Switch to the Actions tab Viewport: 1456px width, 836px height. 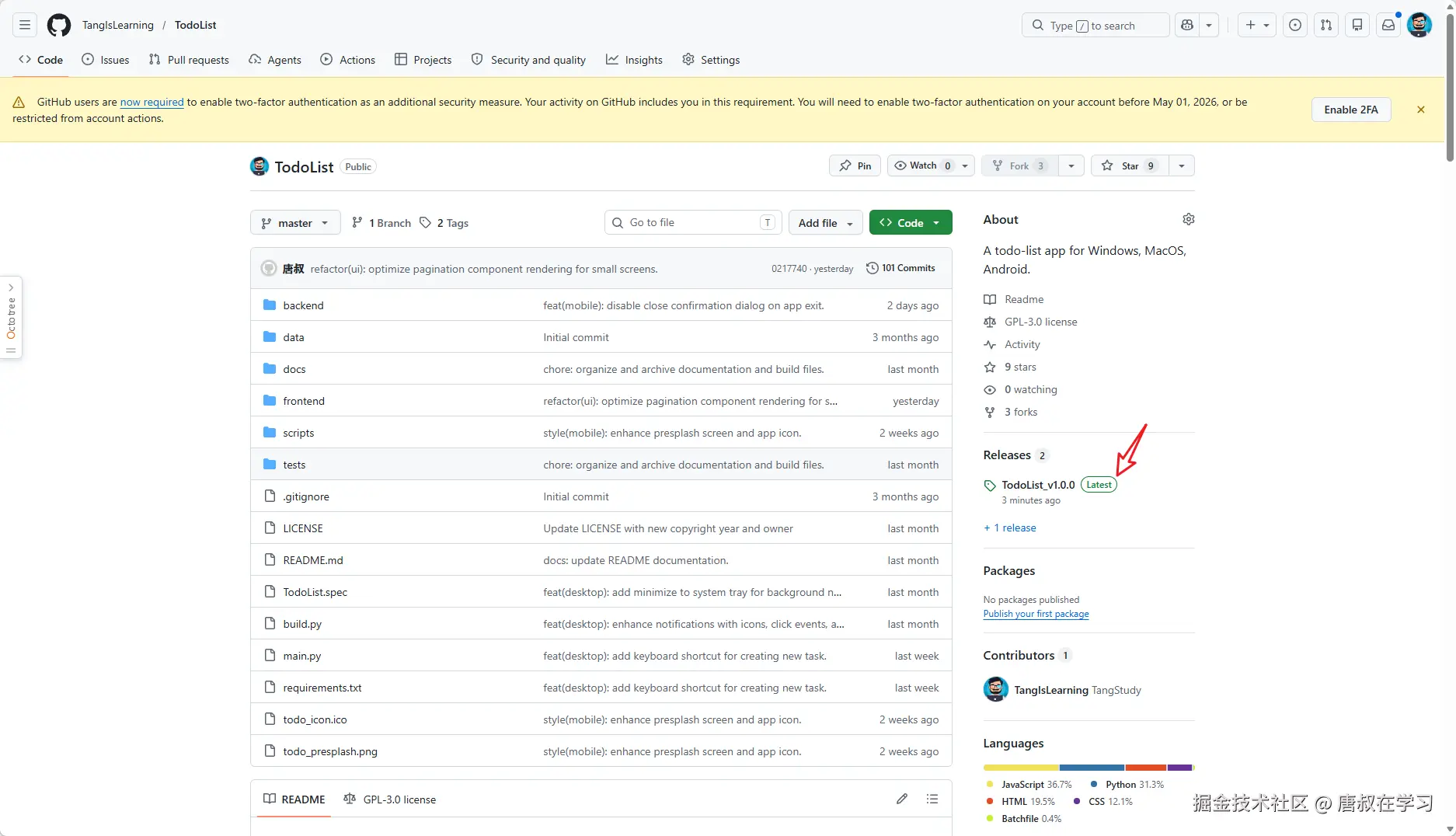point(348,60)
